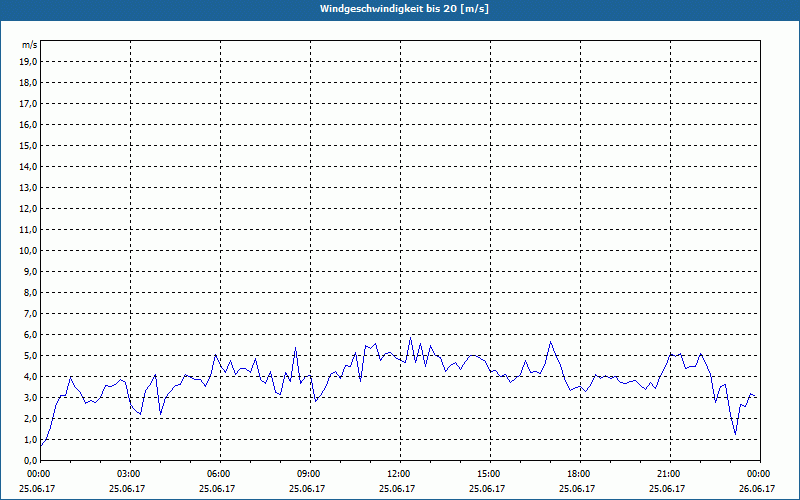This screenshot has width=800, height=500.
Task: Select the 11,0 y-axis value
Action: (x=29, y=230)
